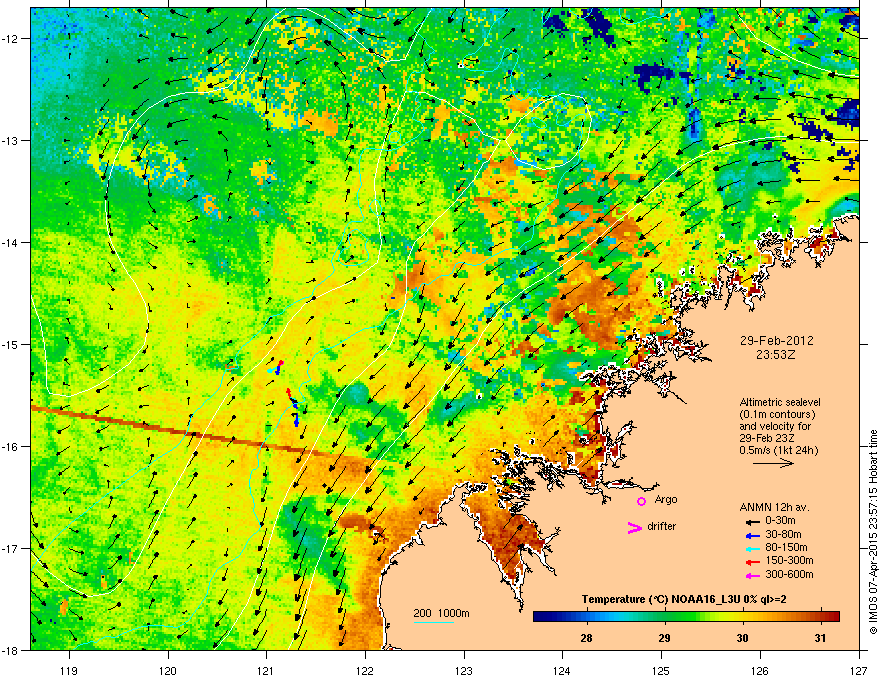Click the '150-300m' depth label
This screenshot has width=880, height=680.
click(x=789, y=560)
